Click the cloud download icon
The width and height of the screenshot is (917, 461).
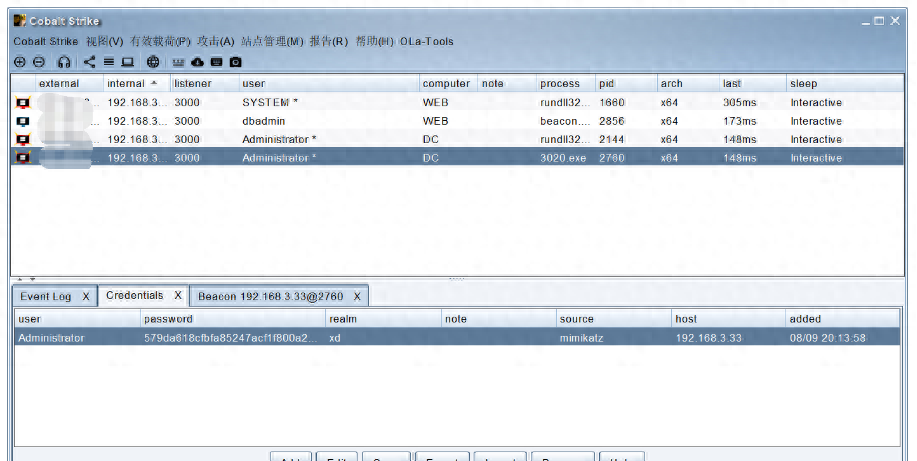[198, 61]
